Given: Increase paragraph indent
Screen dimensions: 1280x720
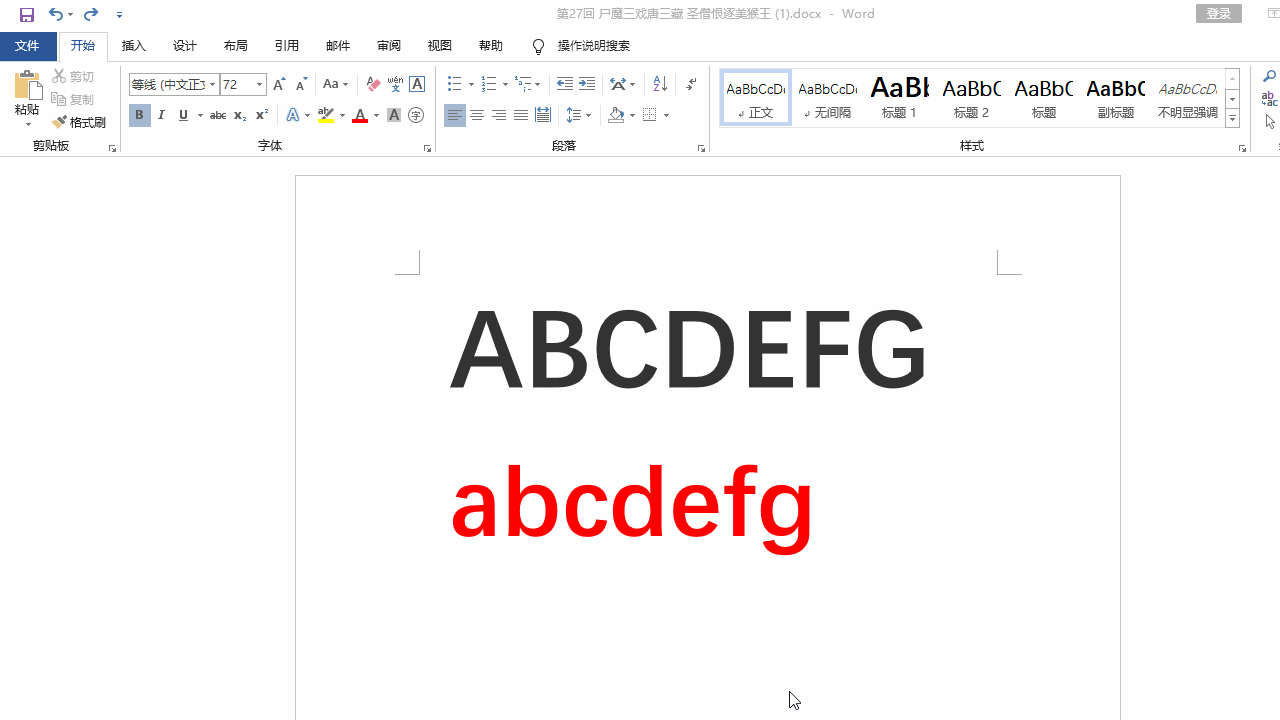Looking at the screenshot, I should (587, 85).
